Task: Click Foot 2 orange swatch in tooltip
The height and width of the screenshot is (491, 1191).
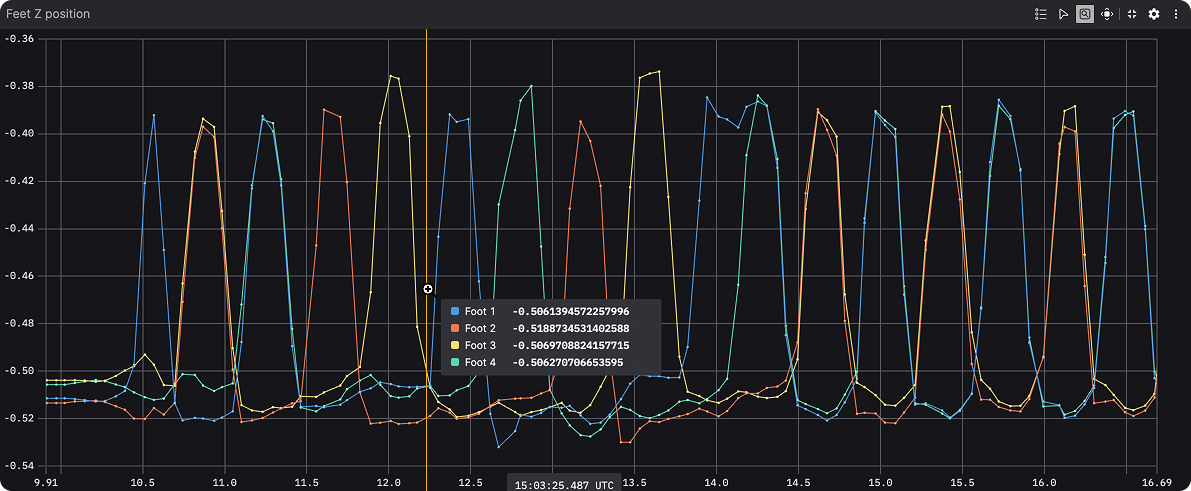Action: coord(455,328)
